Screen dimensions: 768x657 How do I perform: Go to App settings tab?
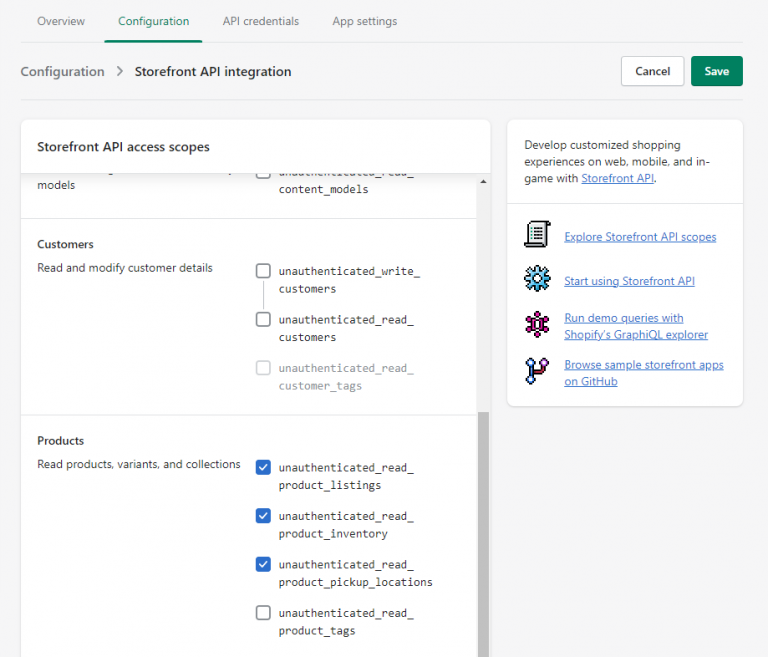pyautogui.click(x=364, y=21)
